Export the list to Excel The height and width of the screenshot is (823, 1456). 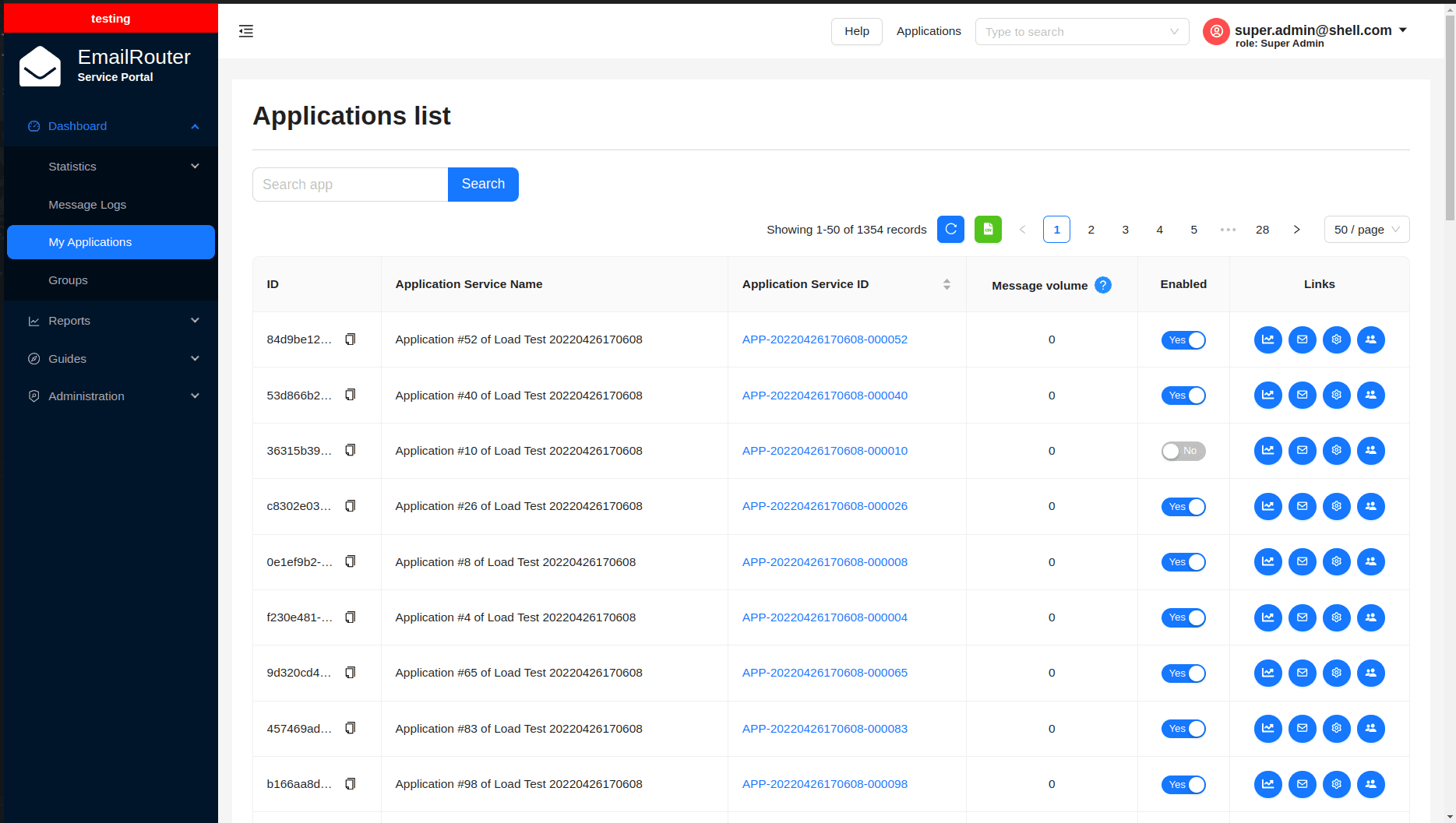tap(988, 229)
